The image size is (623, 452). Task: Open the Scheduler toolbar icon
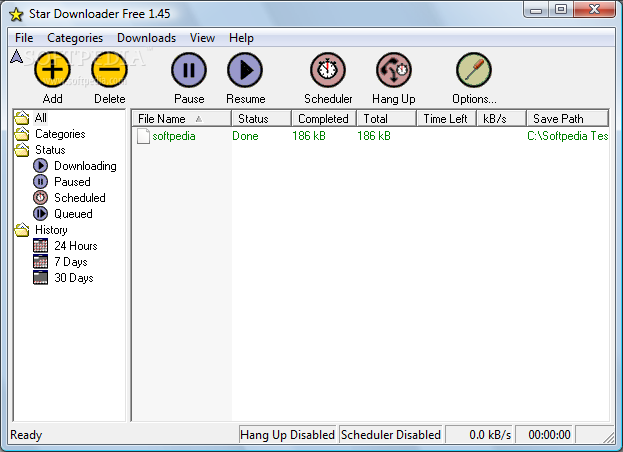click(x=328, y=71)
